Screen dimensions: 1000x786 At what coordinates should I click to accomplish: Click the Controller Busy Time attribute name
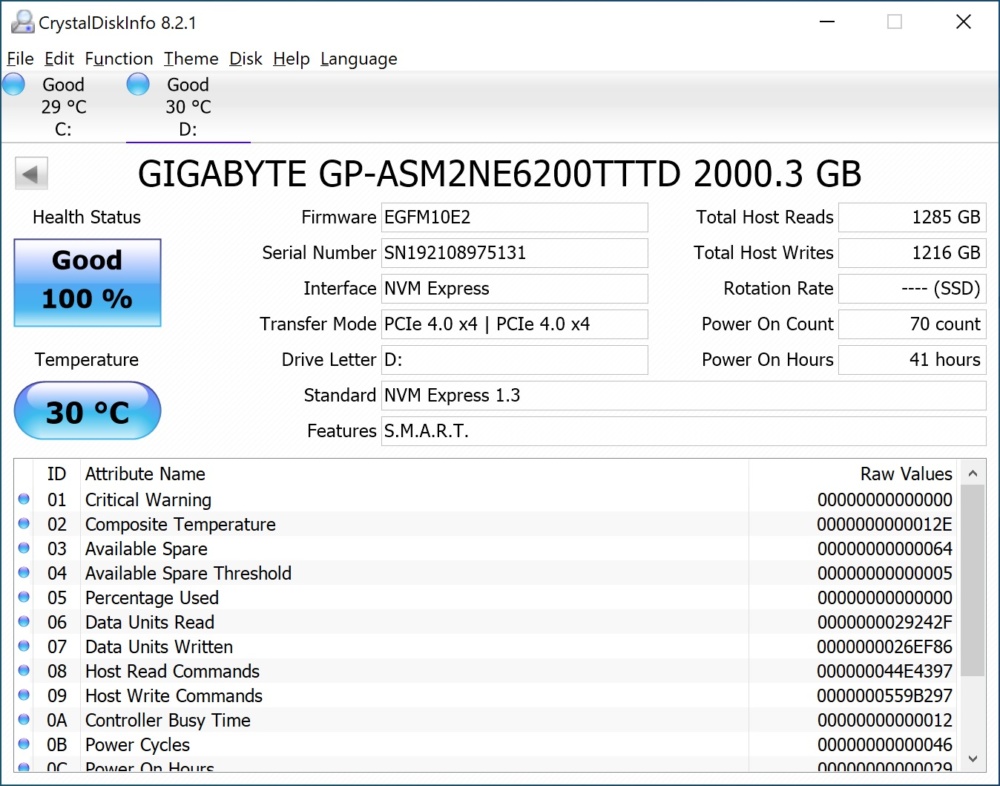(x=168, y=720)
